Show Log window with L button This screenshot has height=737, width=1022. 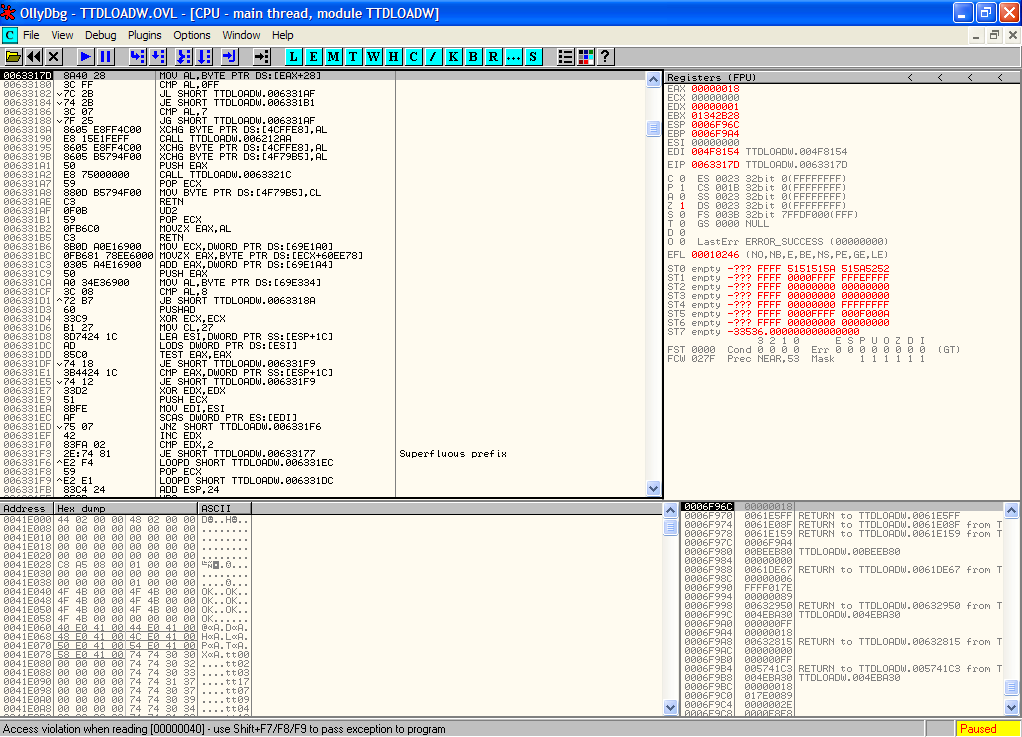(x=293, y=57)
